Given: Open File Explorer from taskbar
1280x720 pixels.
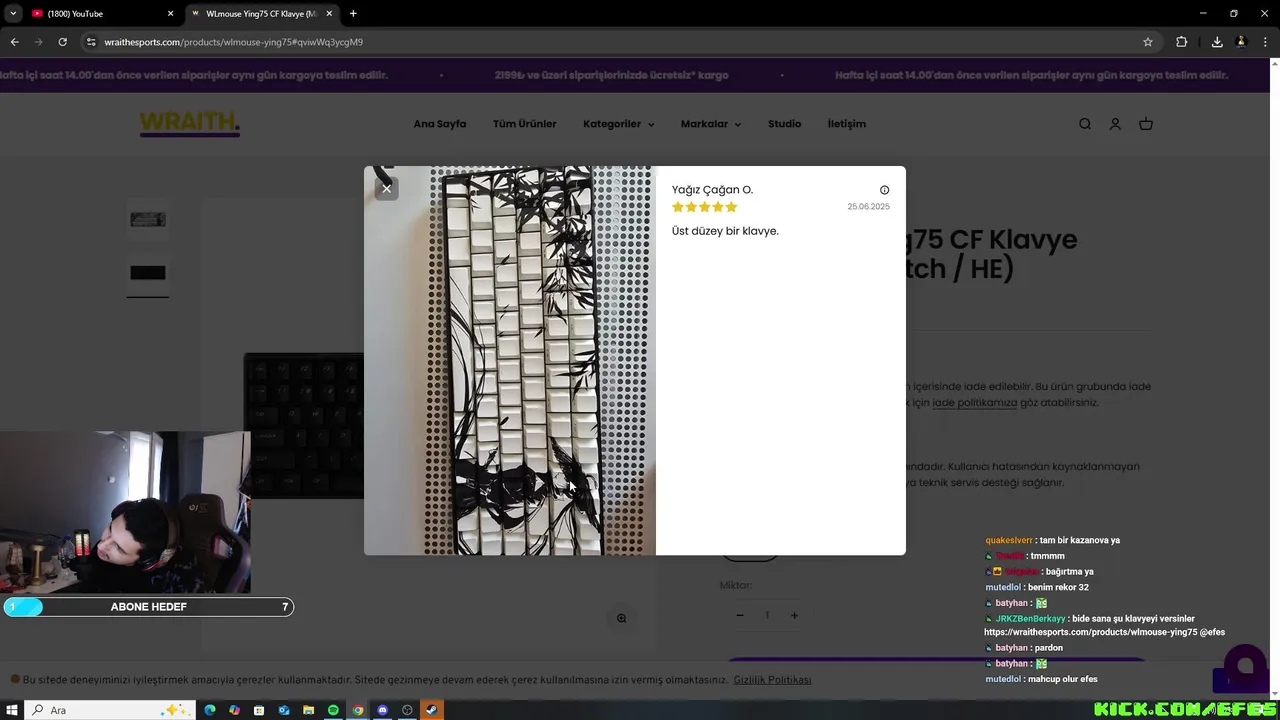Looking at the screenshot, I should 308,710.
